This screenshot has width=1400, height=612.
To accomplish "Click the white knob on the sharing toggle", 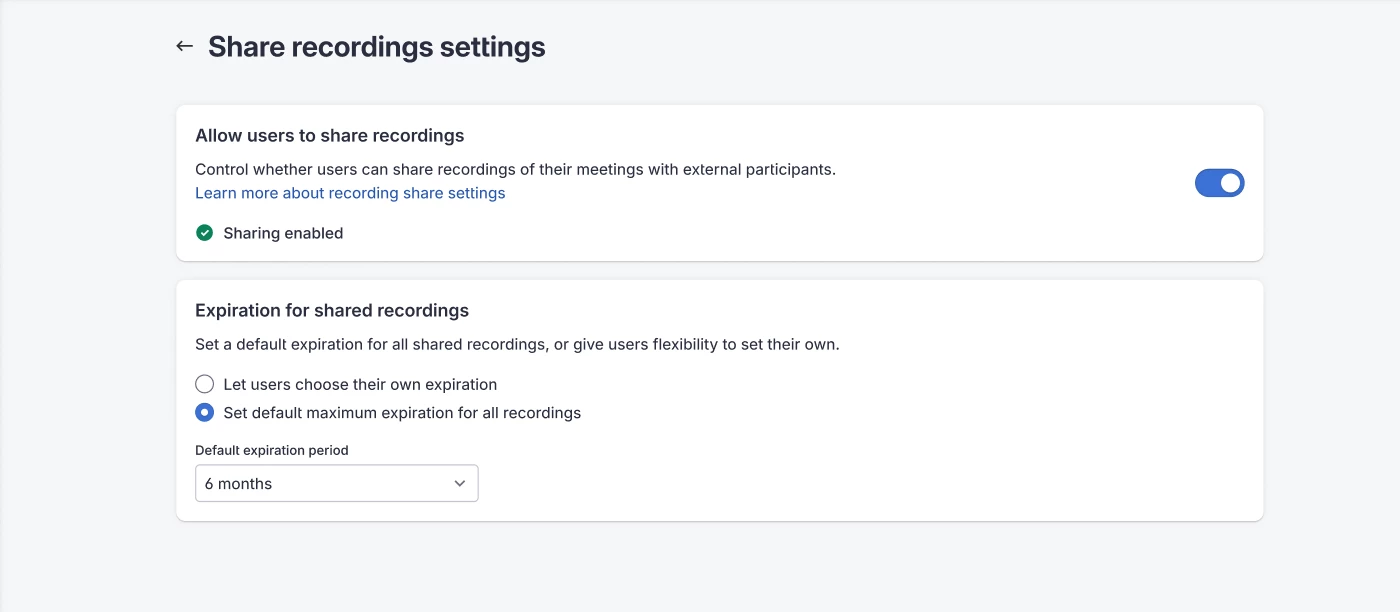I will coord(1230,183).
